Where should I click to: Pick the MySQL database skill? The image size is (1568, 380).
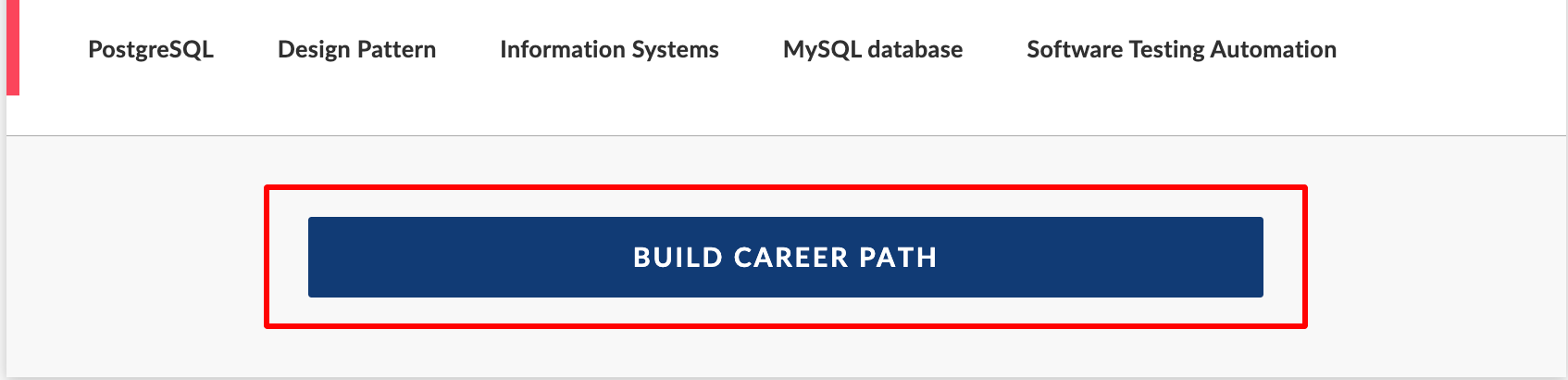tap(873, 50)
